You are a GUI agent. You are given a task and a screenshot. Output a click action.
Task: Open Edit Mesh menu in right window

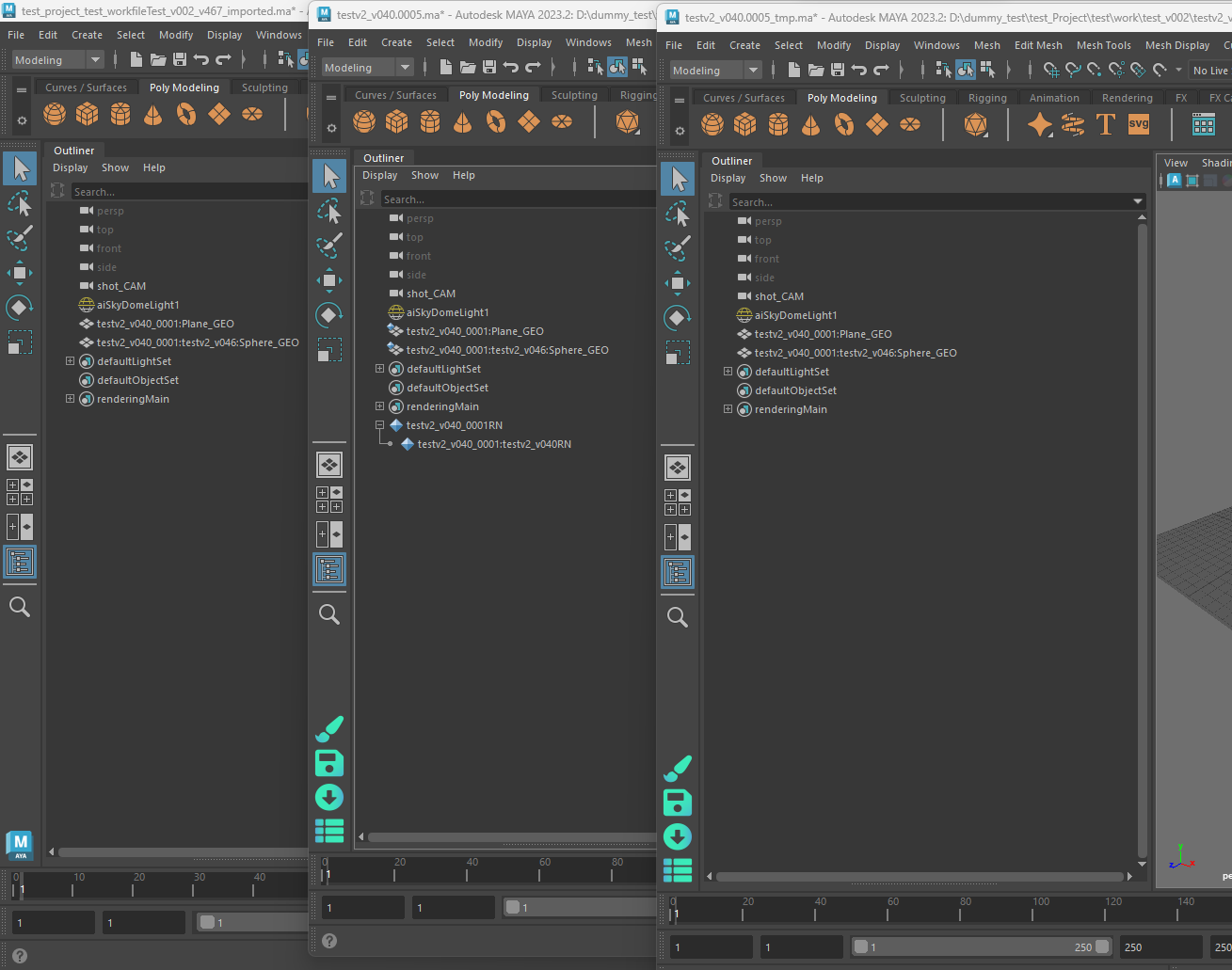coord(1038,45)
